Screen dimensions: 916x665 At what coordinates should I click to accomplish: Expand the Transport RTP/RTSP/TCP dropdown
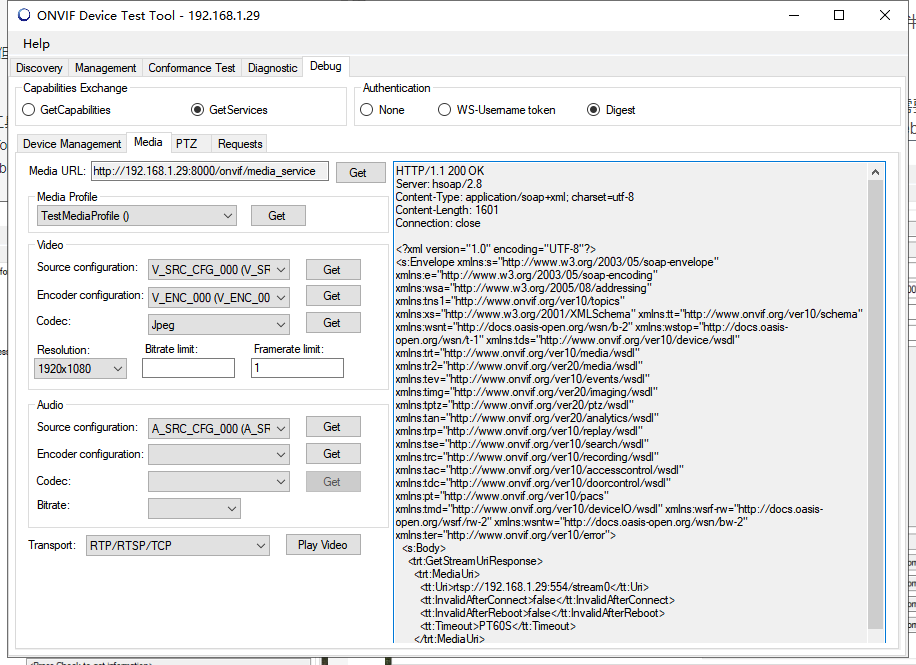pyautogui.click(x=178, y=546)
